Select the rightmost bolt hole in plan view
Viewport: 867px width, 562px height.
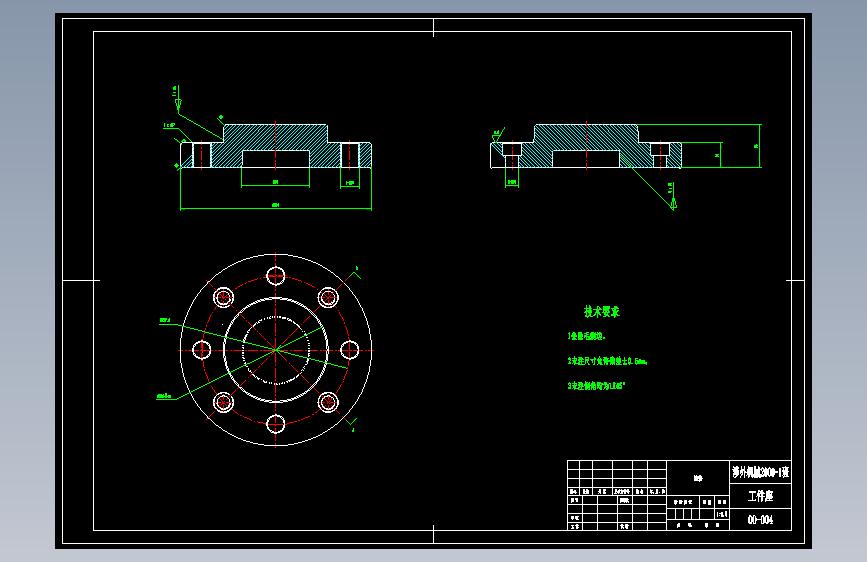349,350
